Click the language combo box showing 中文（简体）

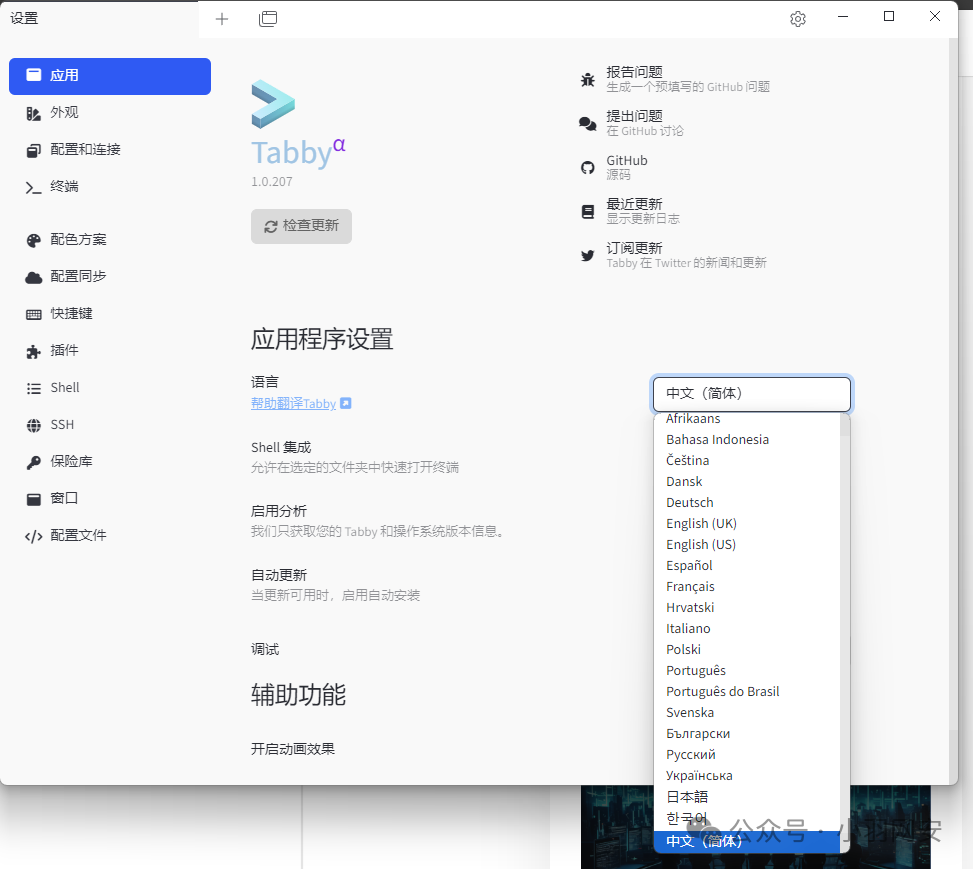coord(751,394)
